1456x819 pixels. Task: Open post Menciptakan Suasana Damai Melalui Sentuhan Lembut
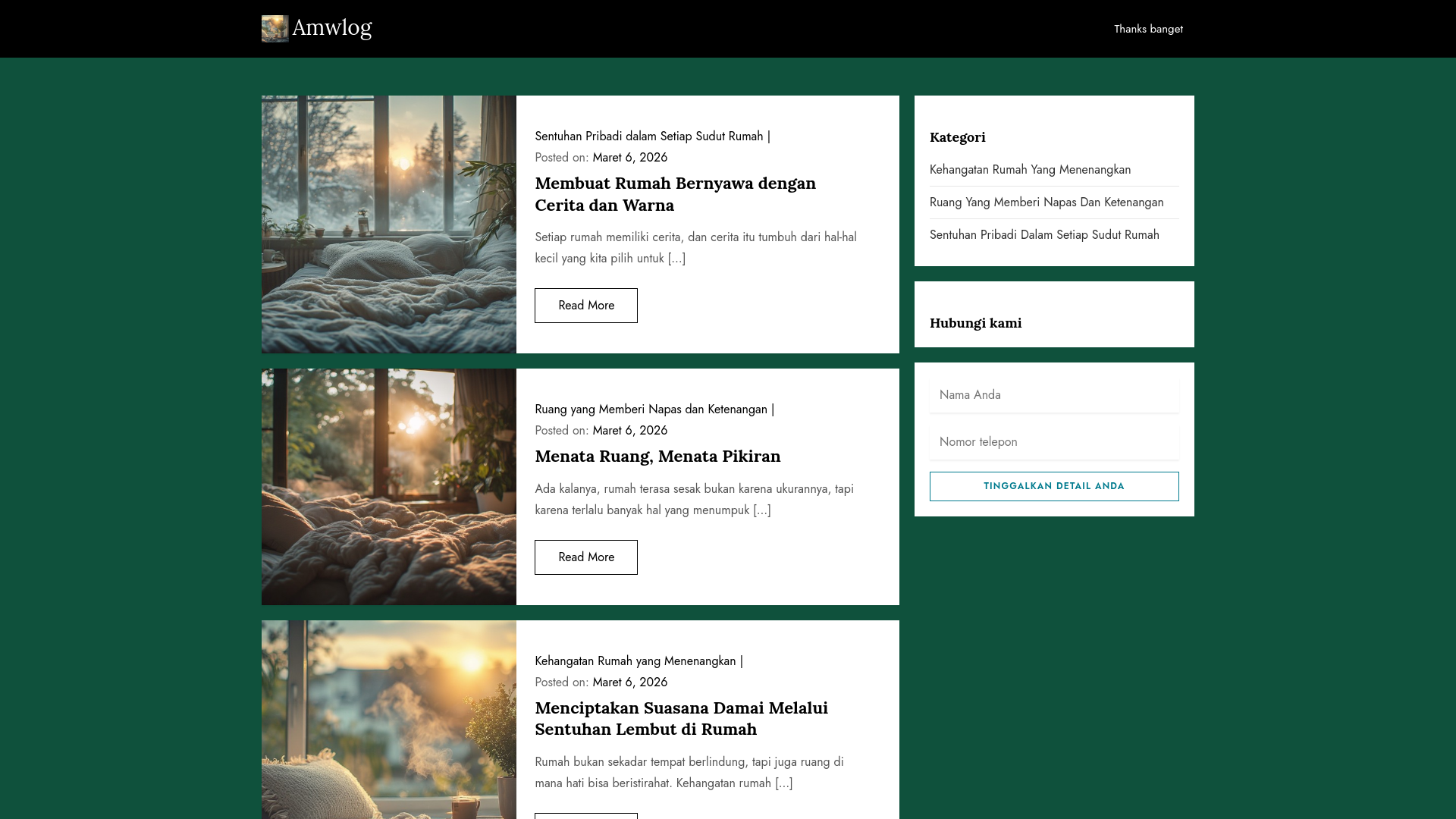(681, 718)
